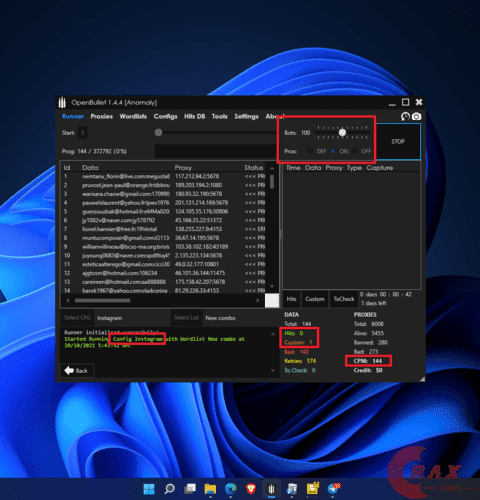The width and height of the screenshot is (480, 500).
Task: Switch to the Proxies tab
Action: click(102, 116)
